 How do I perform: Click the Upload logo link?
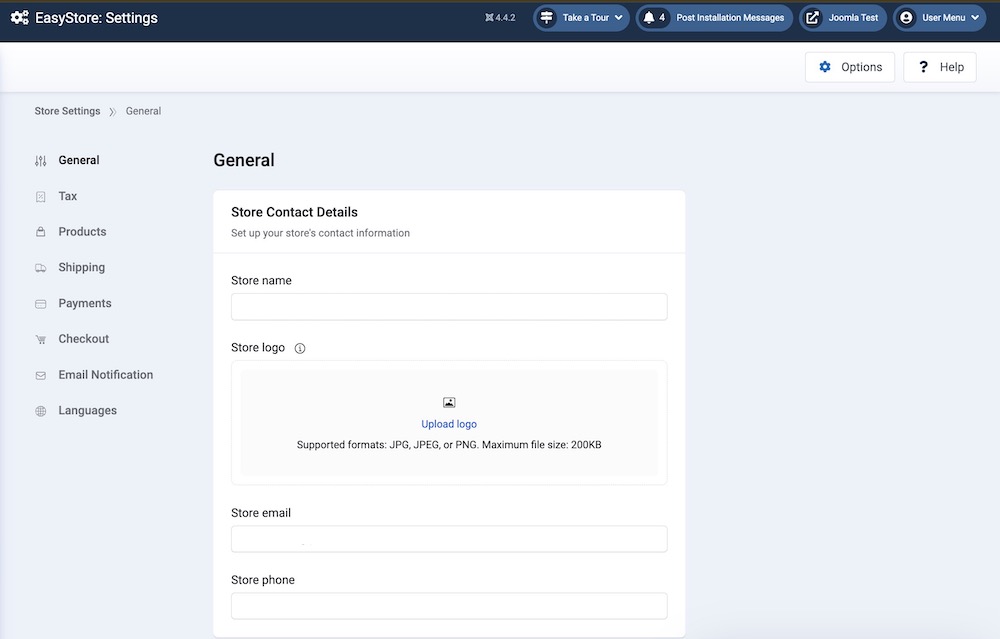click(449, 424)
